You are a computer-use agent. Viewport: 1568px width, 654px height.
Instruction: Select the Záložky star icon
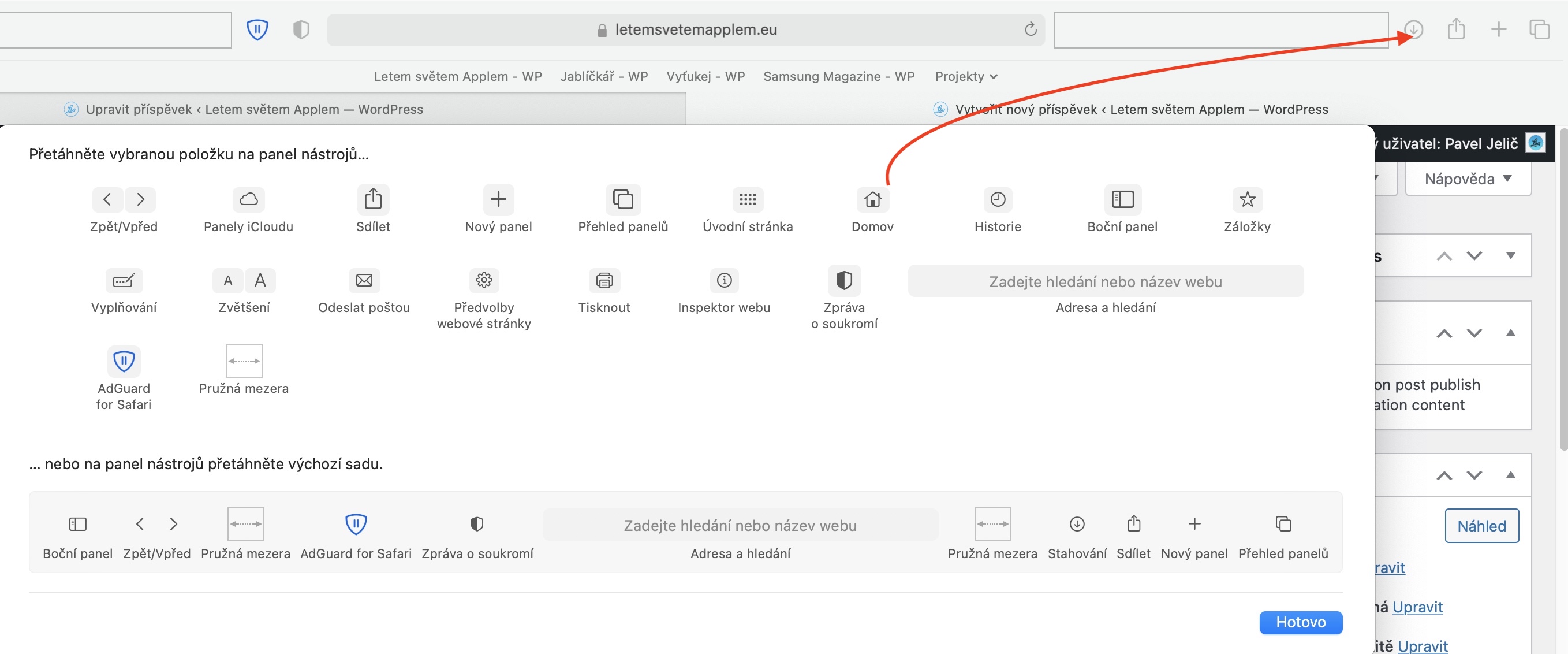pyautogui.click(x=1246, y=199)
